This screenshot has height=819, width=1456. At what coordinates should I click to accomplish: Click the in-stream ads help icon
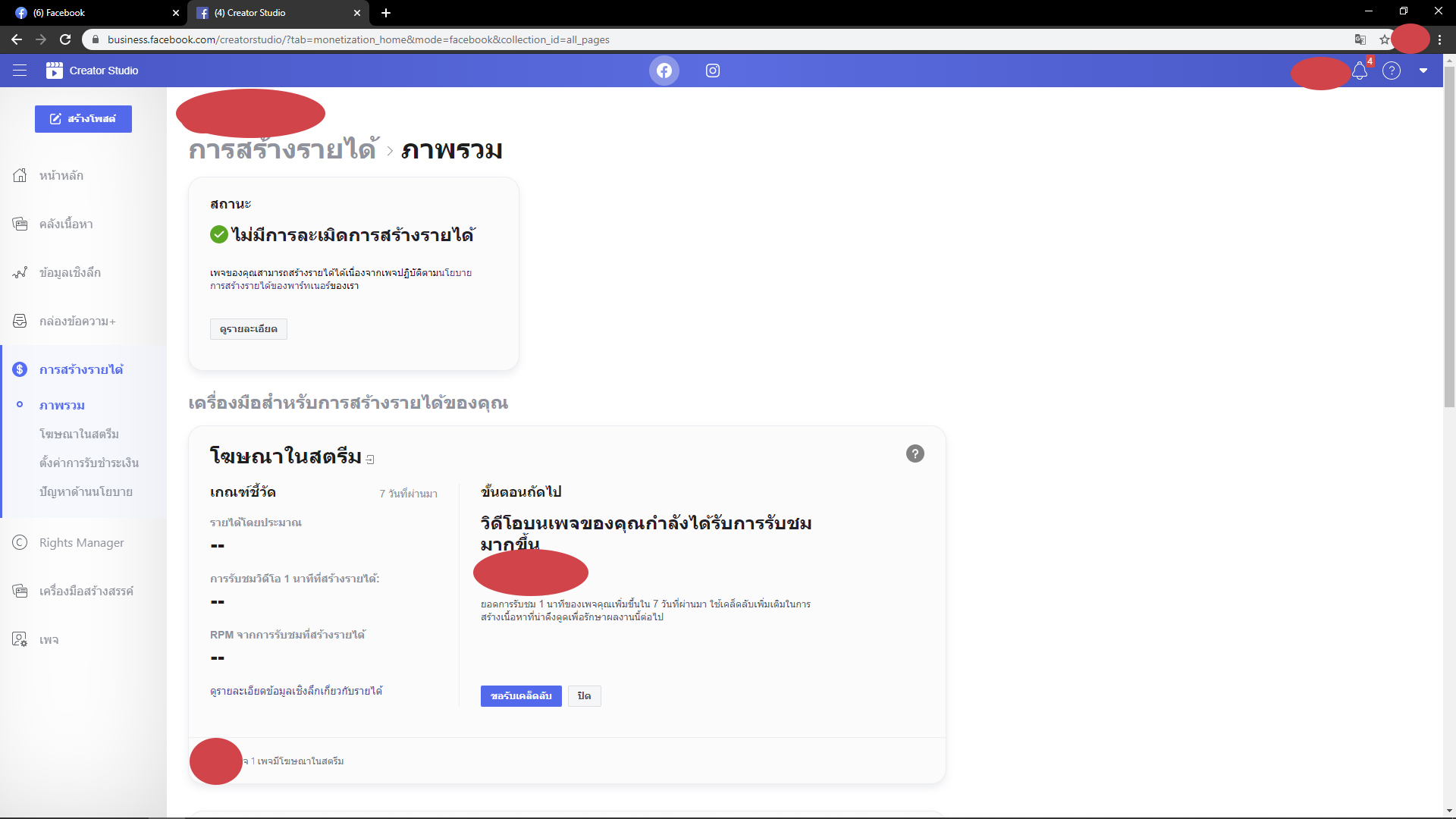pyautogui.click(x=915, y=453)
